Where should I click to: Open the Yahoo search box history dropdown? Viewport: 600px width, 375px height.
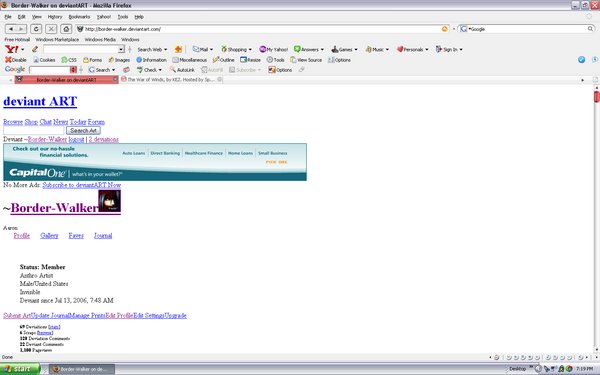point(121,49)
